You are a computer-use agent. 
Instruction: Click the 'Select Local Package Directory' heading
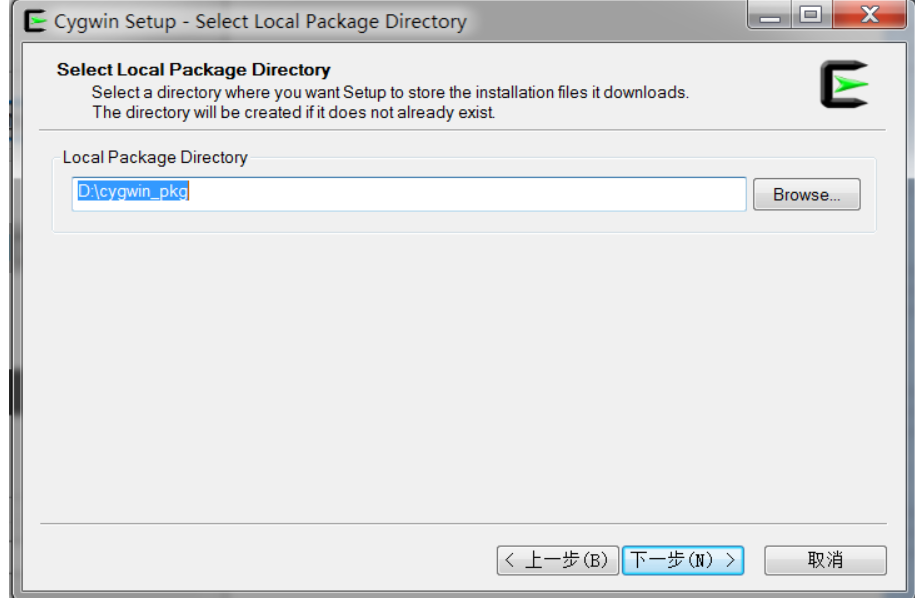pos(193,69)
